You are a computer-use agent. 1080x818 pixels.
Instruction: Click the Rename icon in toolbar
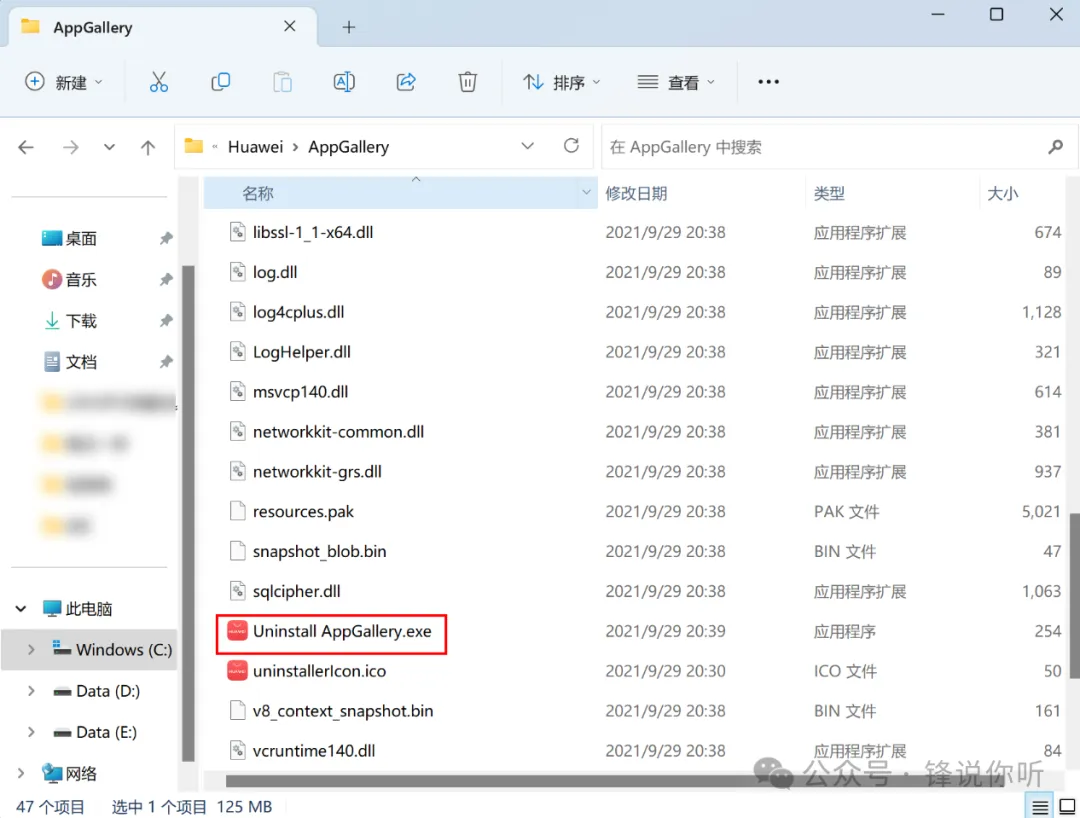[x=344, y=82]
